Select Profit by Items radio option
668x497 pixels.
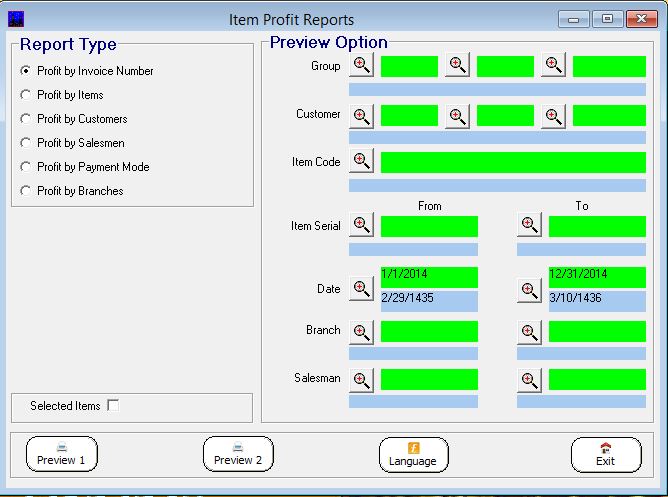tap(26, 95)
